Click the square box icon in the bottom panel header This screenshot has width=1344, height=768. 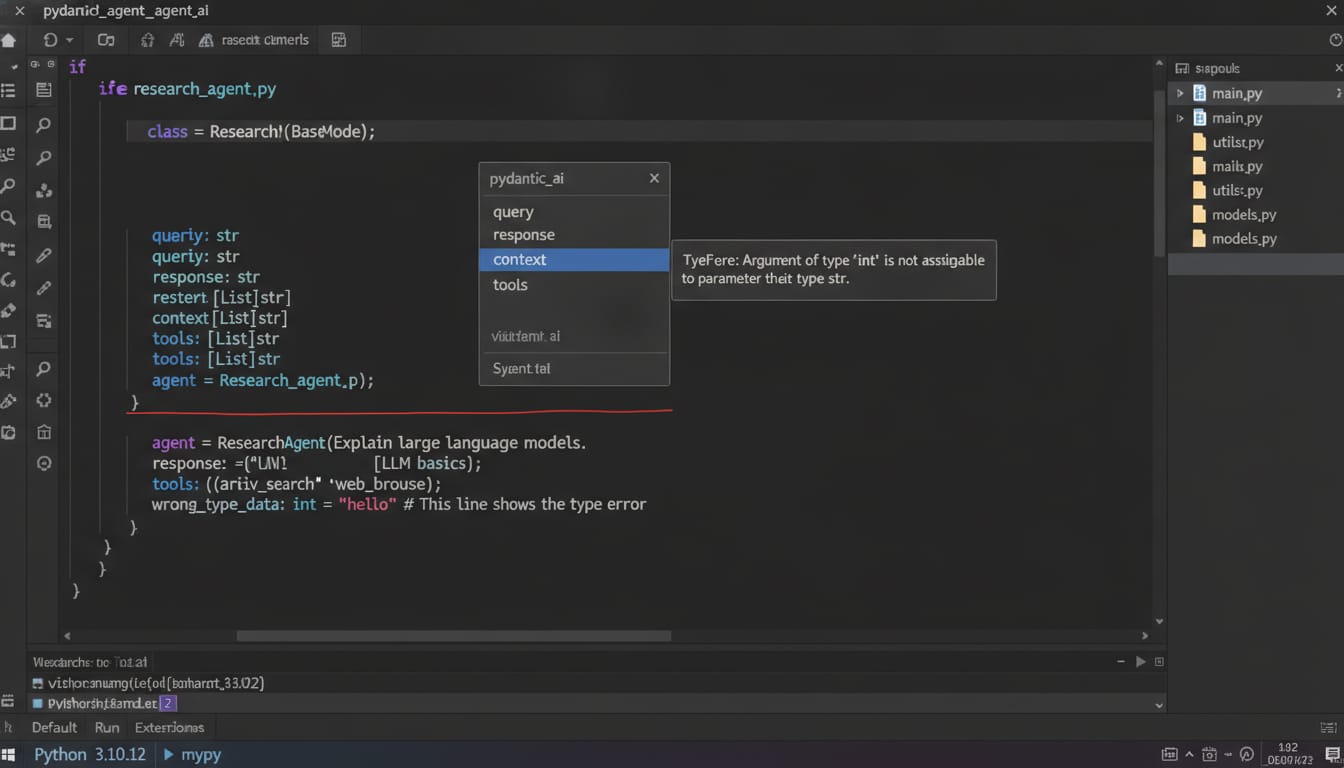pyautogui.click(x=1159, y=662)
